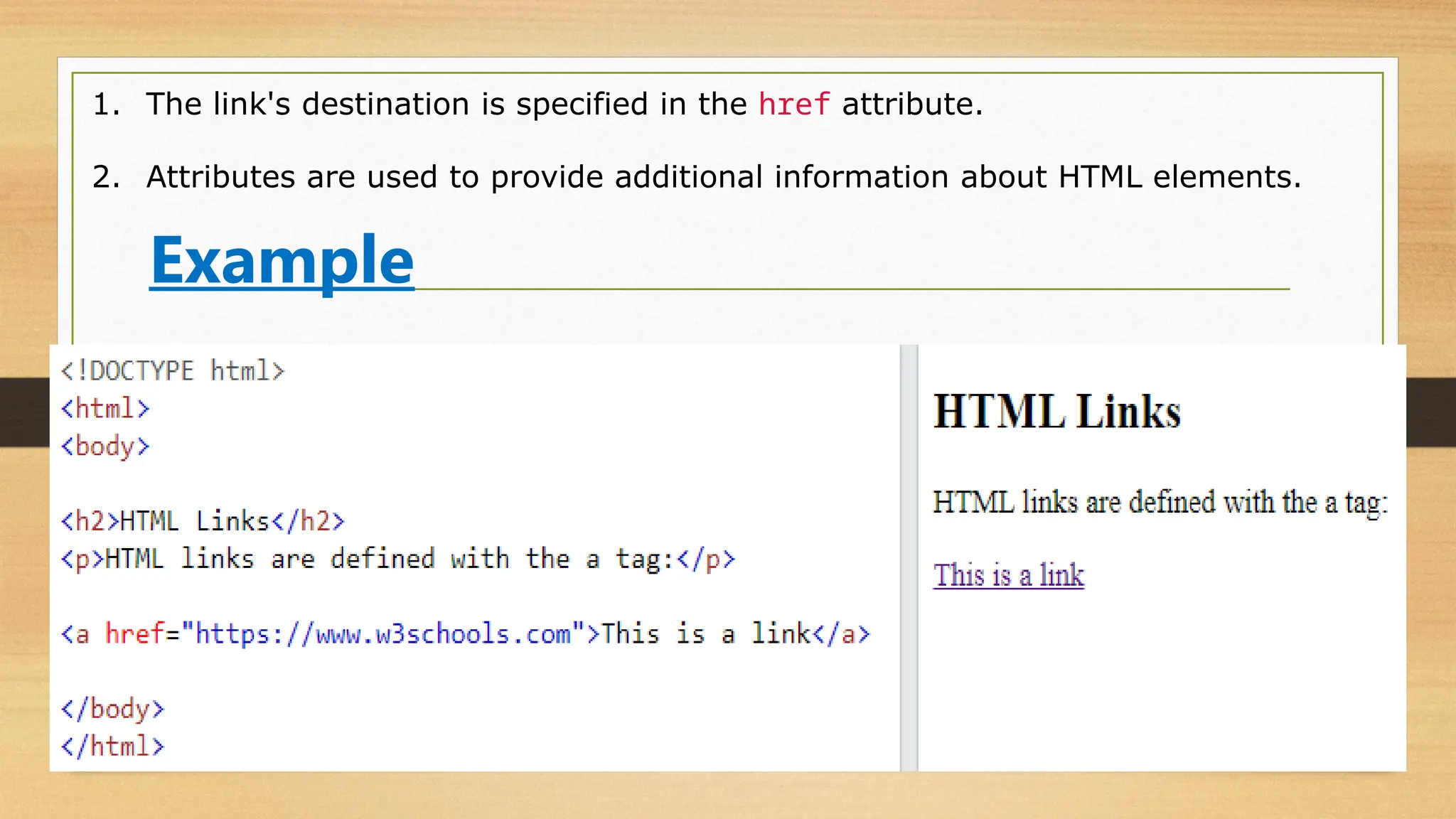Click the '<p>HTML links are defined' code line

point(398,560)
